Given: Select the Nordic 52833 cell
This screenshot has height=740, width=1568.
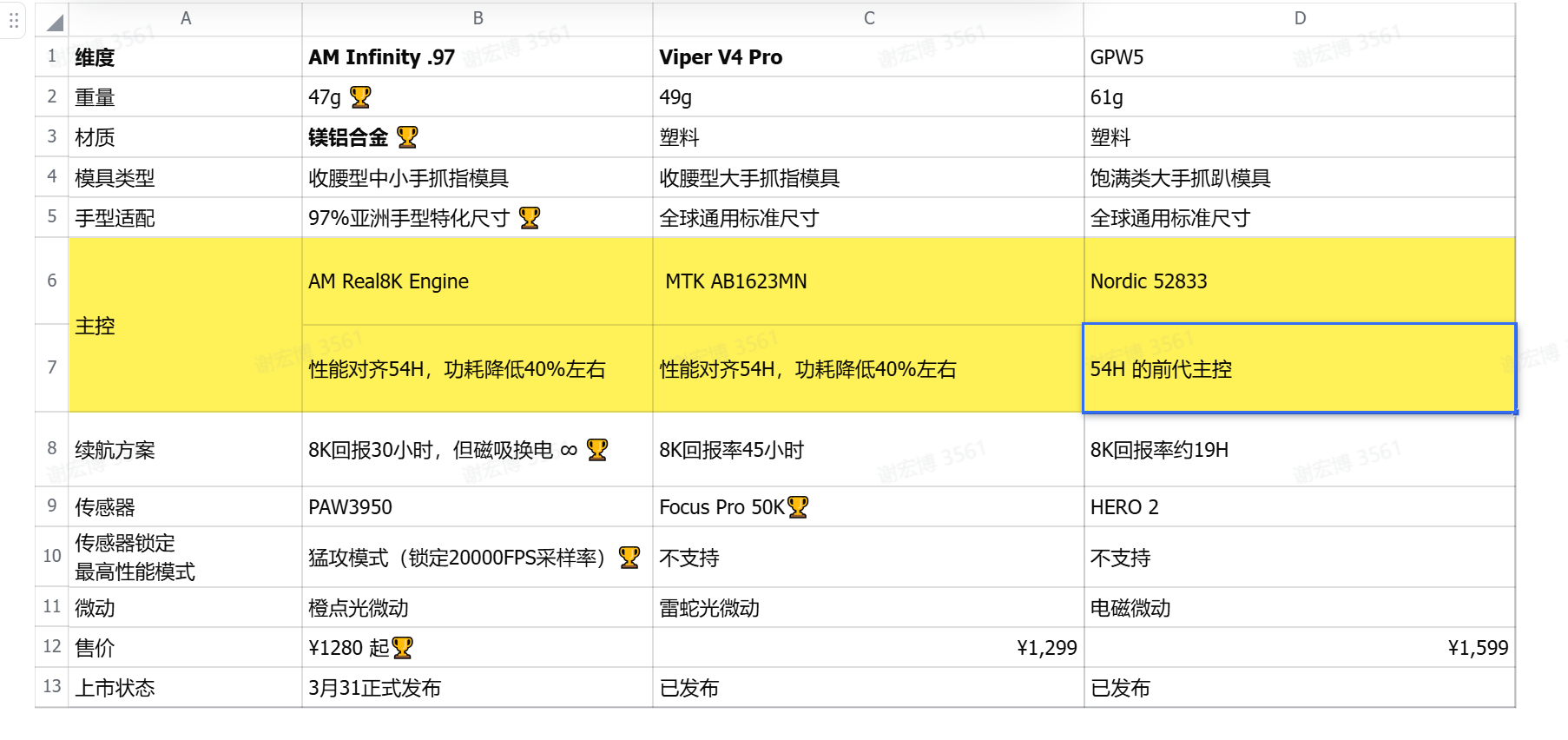Looking at the screenshot, I should 1300,281.
